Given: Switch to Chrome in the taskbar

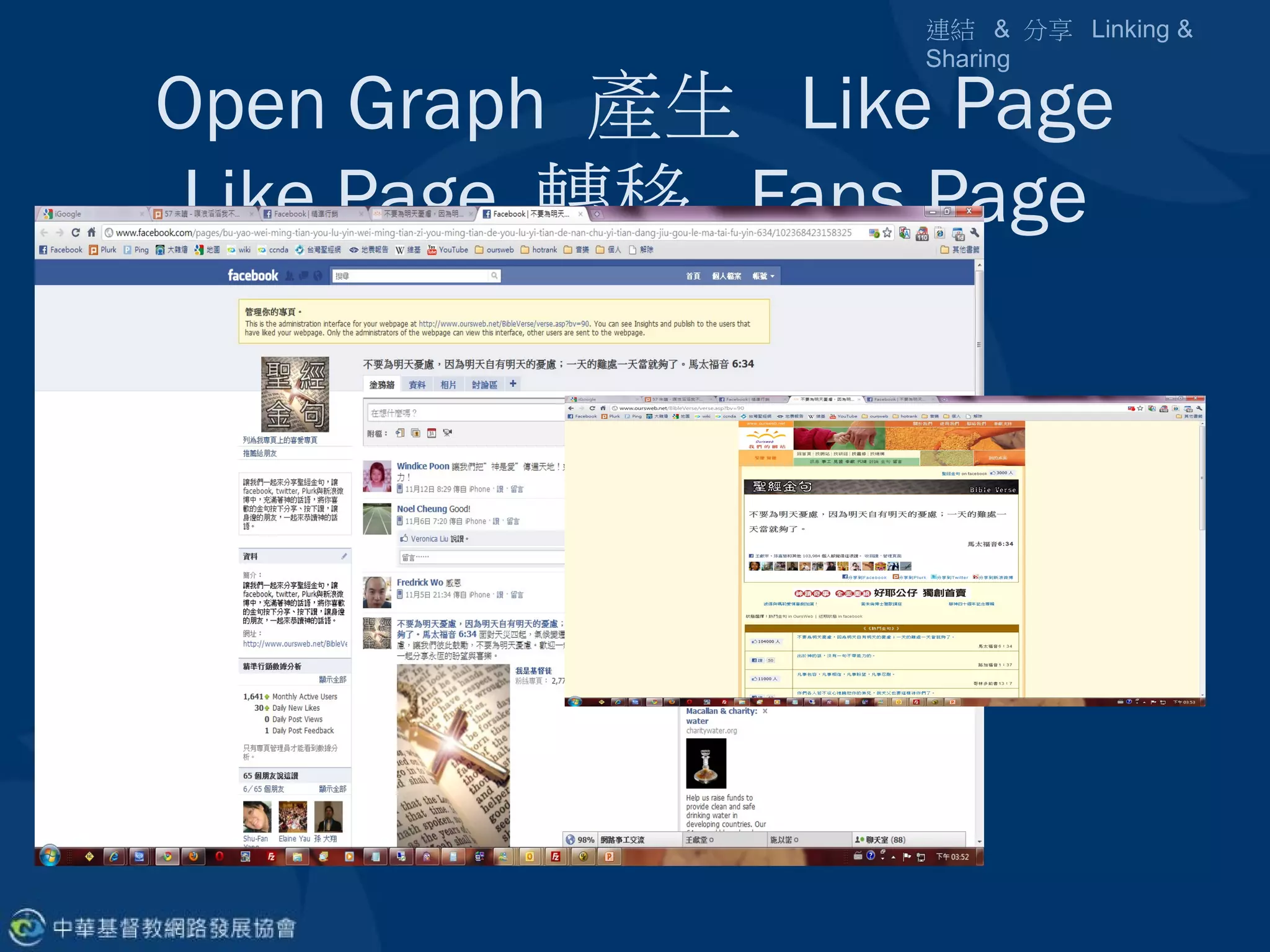Looking at the screenshot, I should (166, 857).
